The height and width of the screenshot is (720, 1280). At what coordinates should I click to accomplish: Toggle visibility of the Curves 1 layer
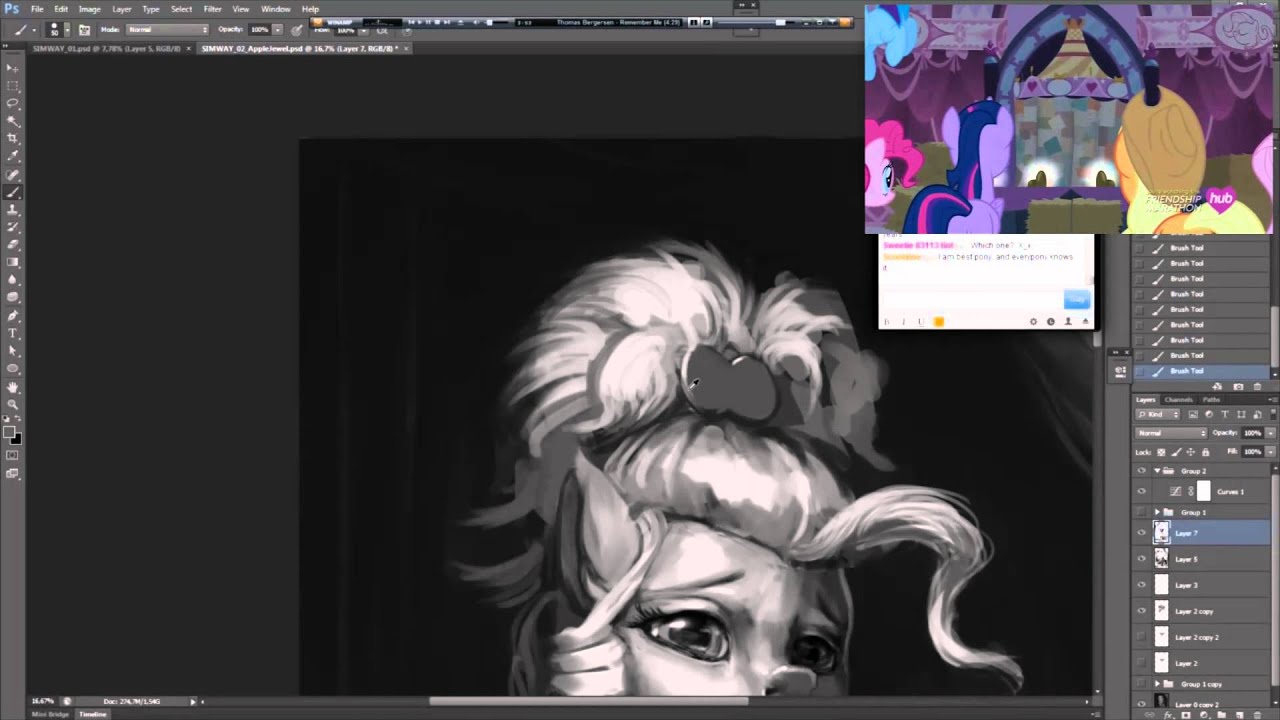tap(1142, 491)
